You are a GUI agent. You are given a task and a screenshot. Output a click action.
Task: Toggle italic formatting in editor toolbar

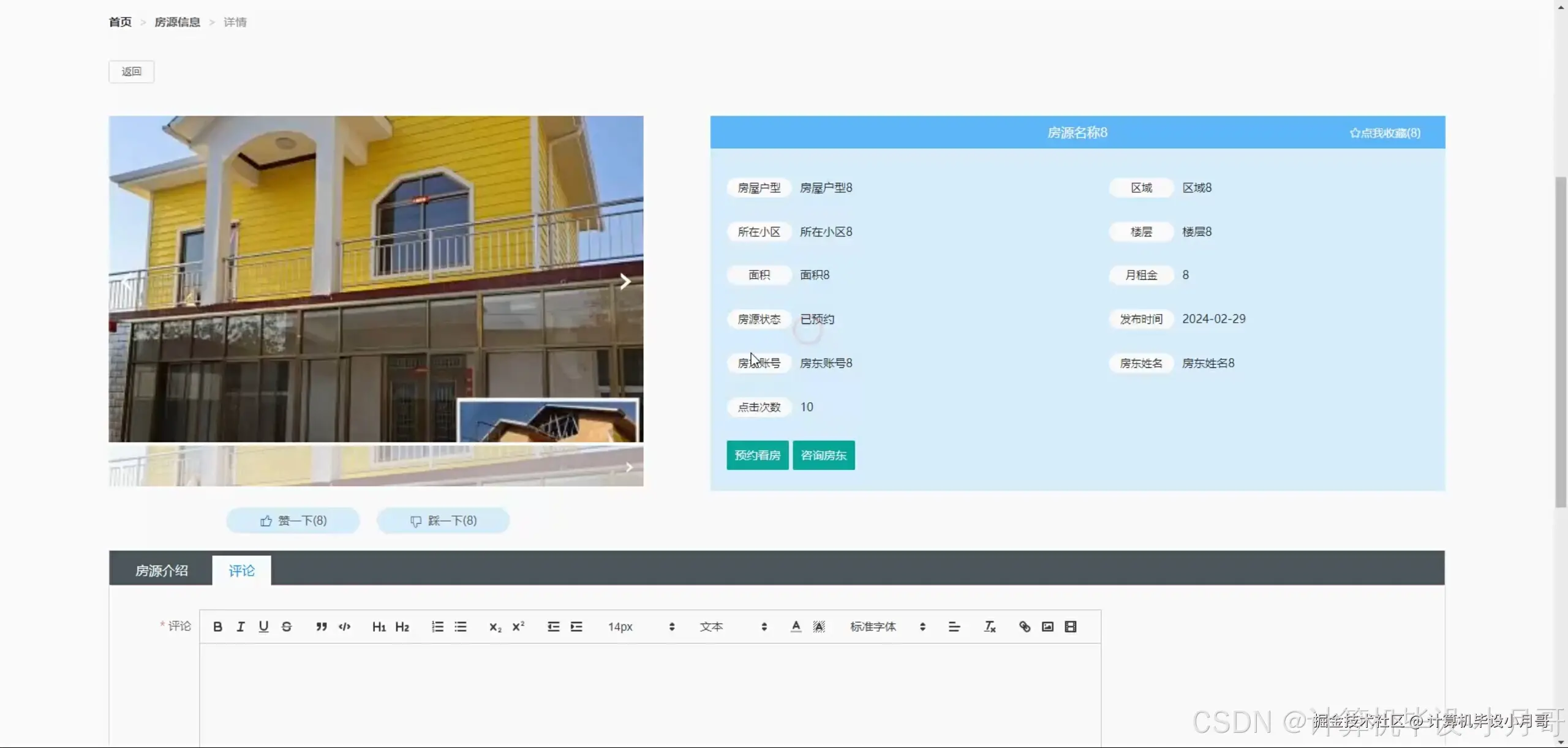tap(241, 626)
